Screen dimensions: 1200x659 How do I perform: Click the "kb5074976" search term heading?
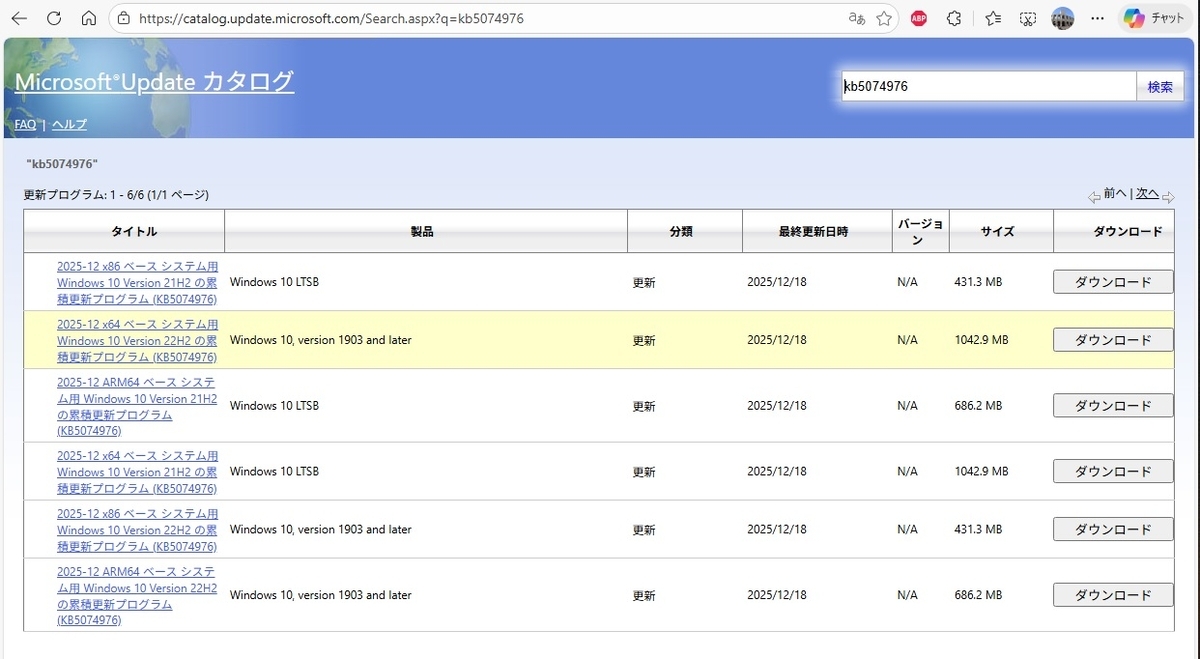(x=62, y=163)
